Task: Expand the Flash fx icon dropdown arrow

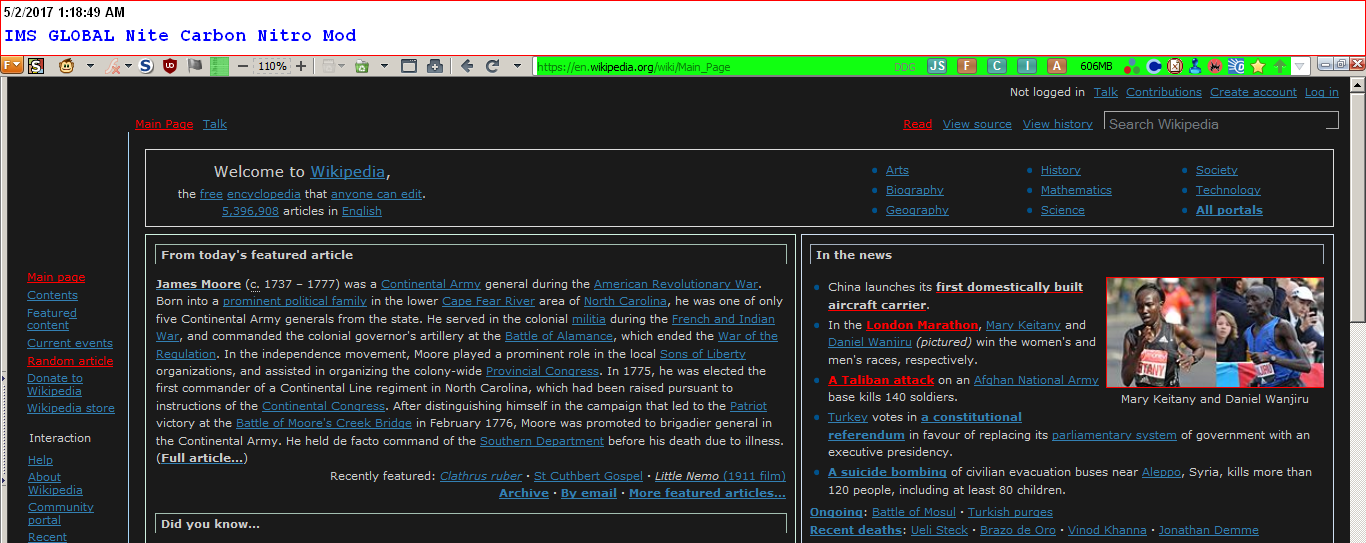Action: coord(128,66)
